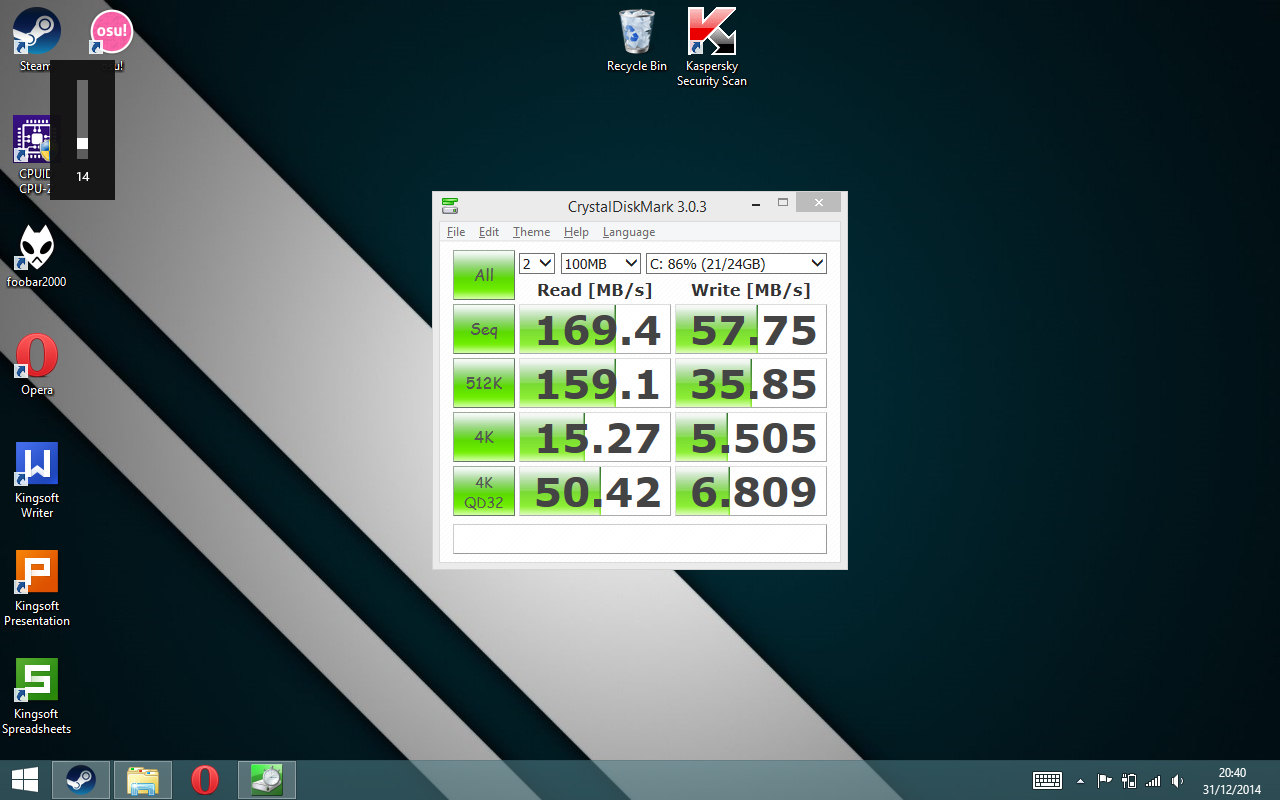Show hidden tray icons
1280x800 pixels.
[1080, 781]
